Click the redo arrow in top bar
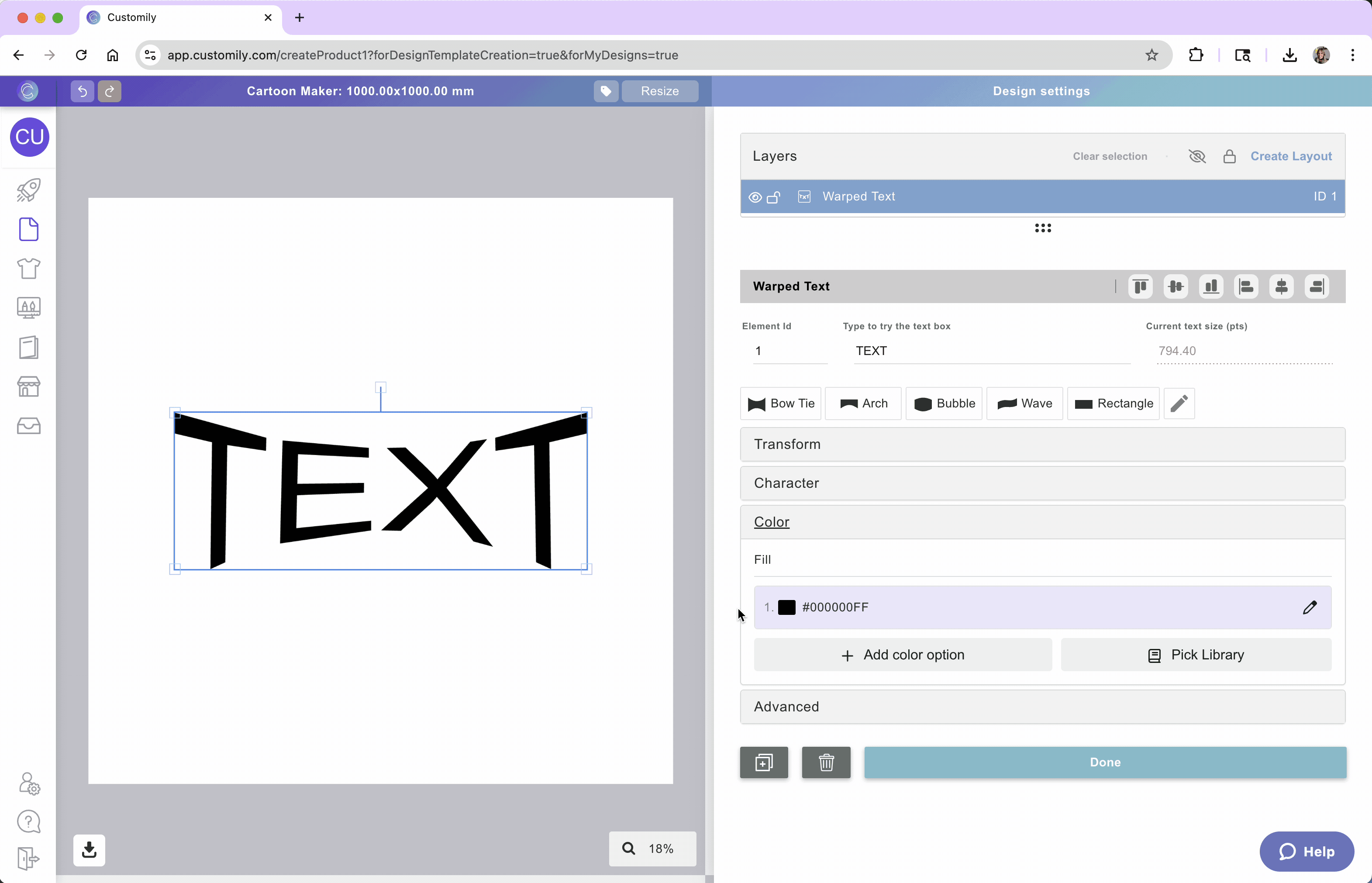Image resolution: width=1372 pixels, height=883 pixels. coord(110,91)
